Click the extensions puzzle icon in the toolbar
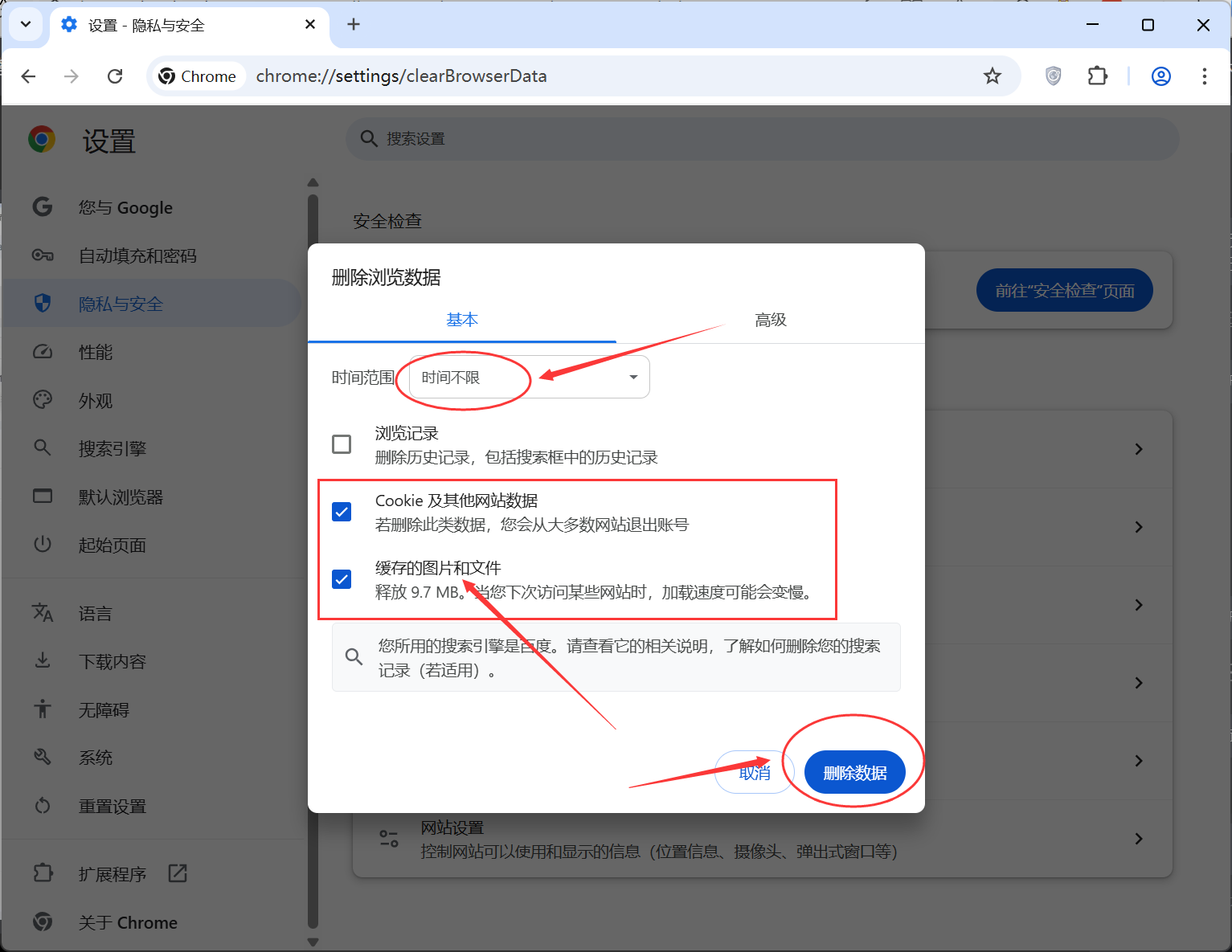The width and height of the screenshot is (1232, 952). 1097,76
